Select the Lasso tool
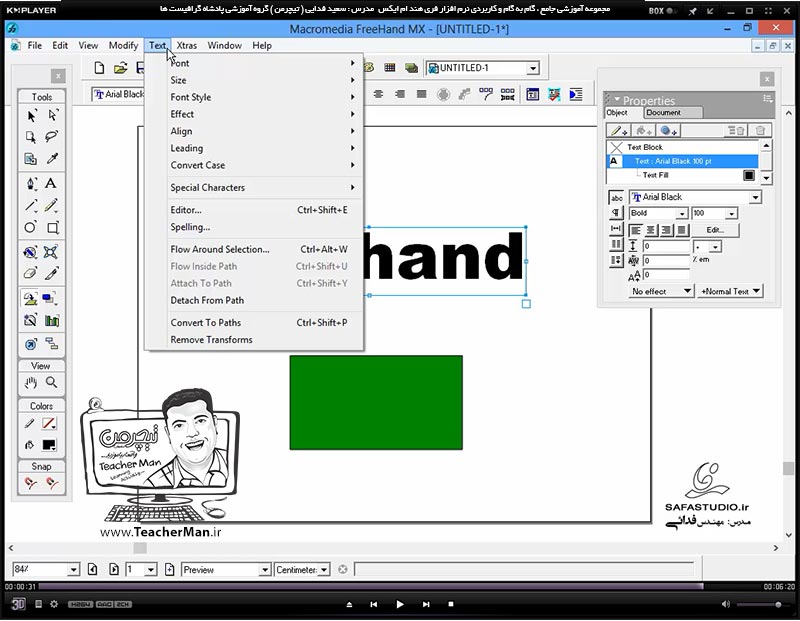 (52, 137)
